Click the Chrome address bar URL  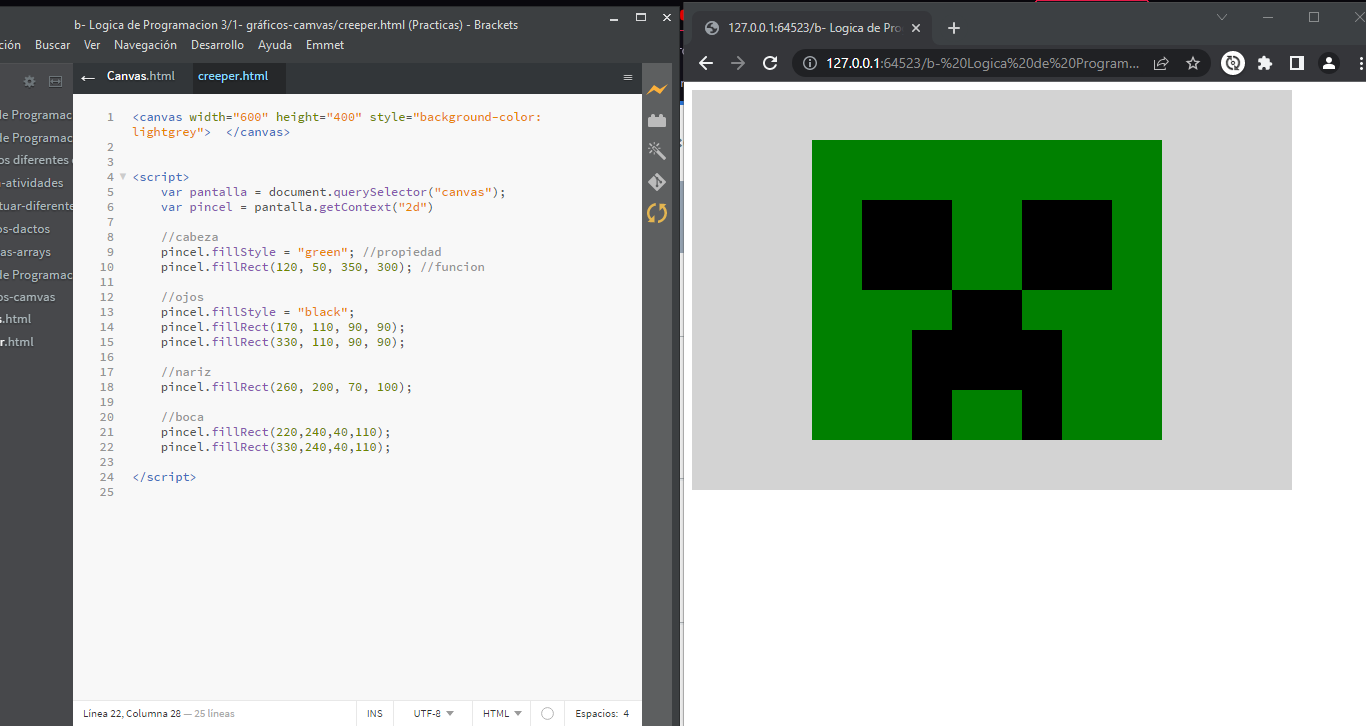(x=982, y=63)
